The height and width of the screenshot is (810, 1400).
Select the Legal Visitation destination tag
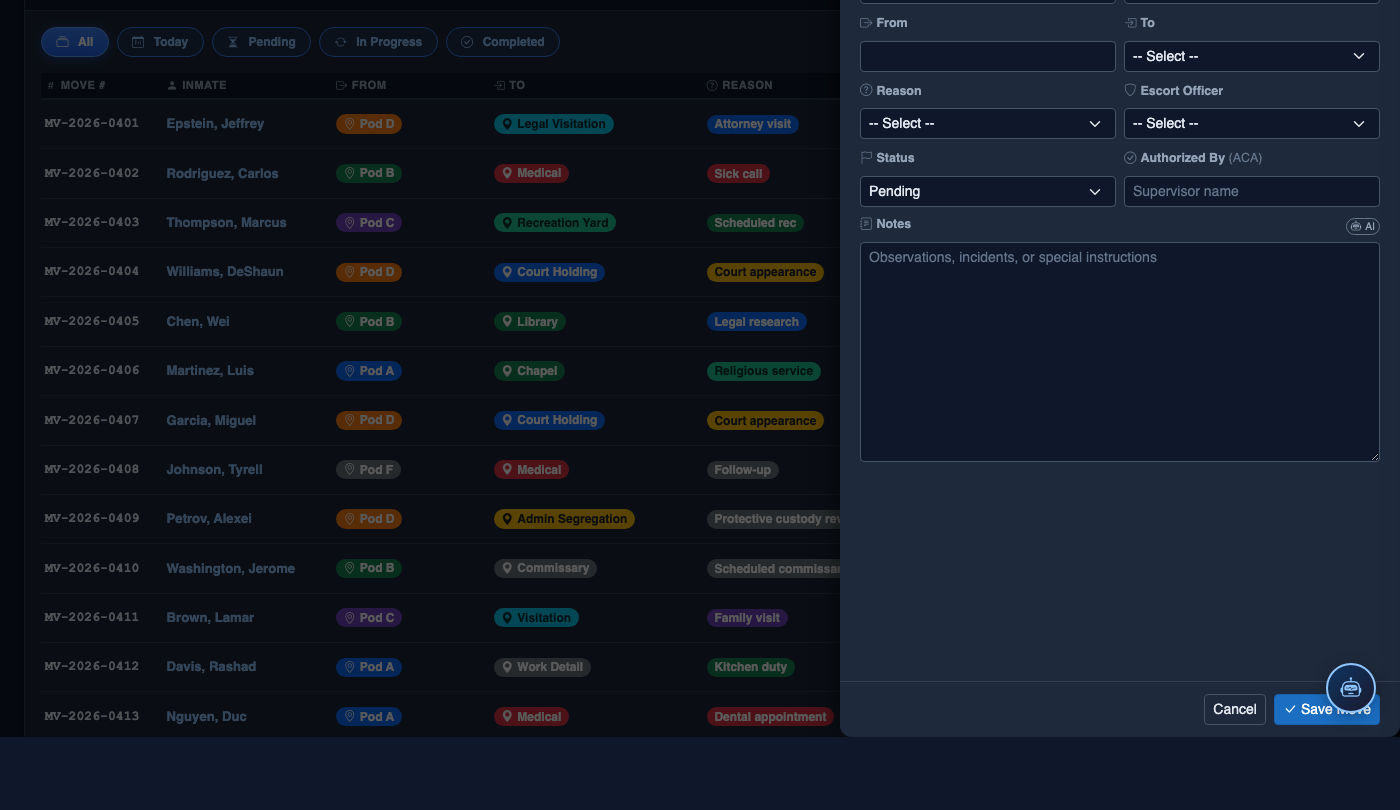(x=553, y=124)
